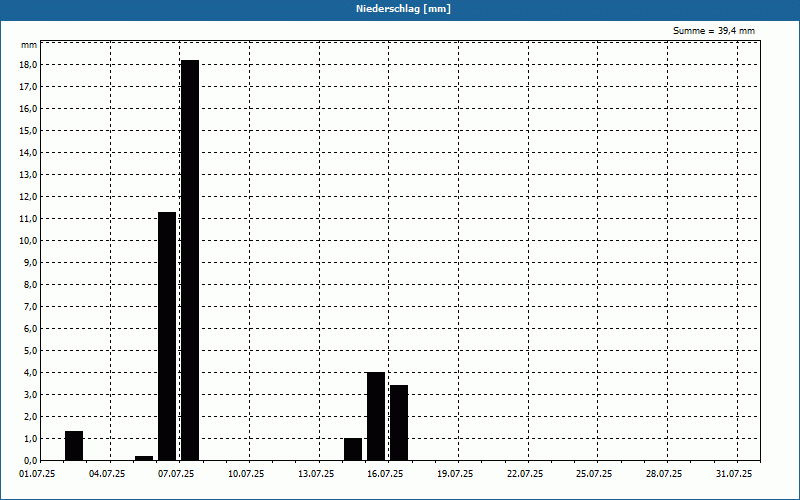Select the date label 22.07.25
Screen dimensions: 800x500
click(x=525, y=474)
